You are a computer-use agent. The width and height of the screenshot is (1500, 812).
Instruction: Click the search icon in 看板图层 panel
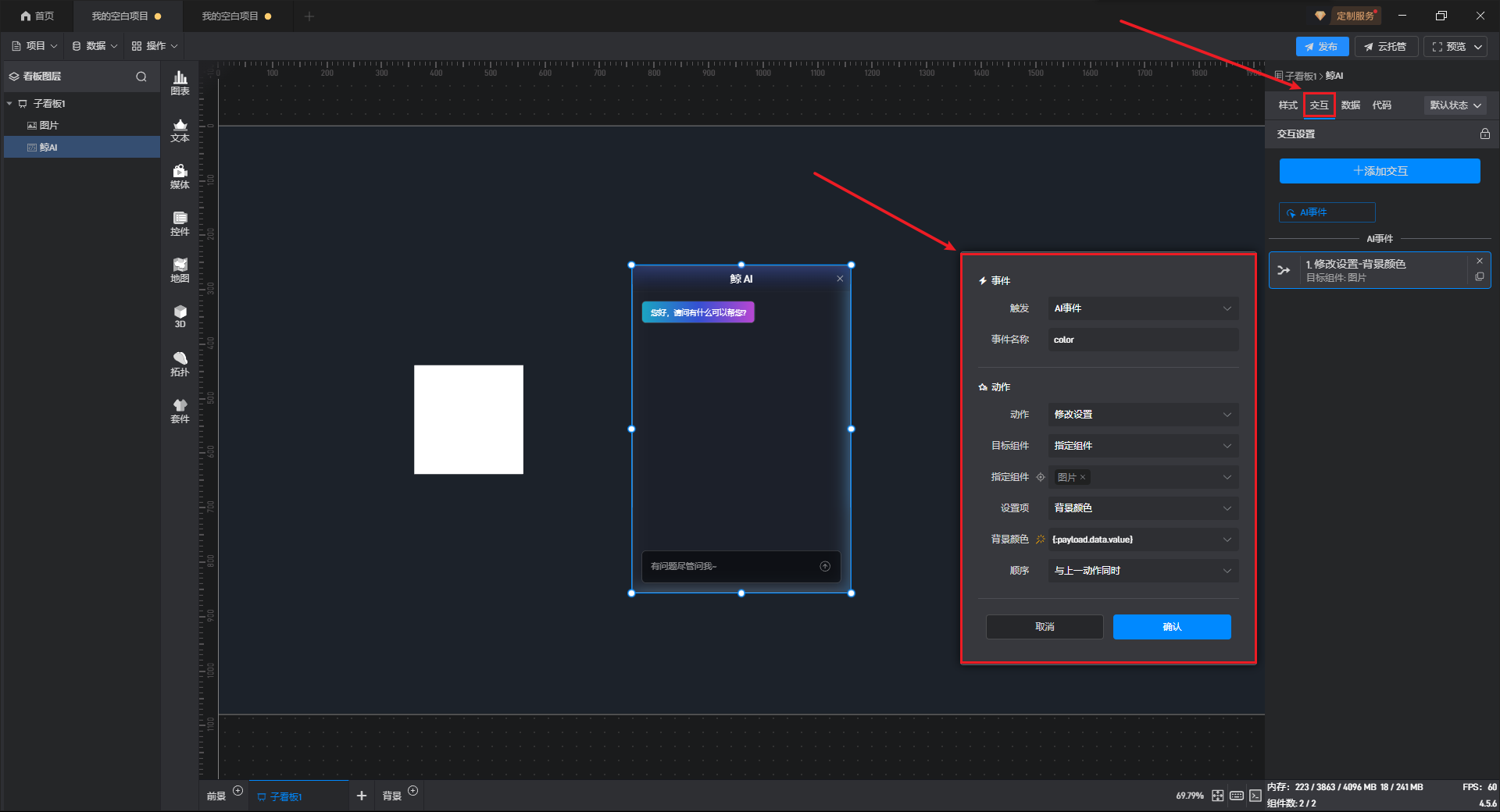pyautogui.click(x=141, y=77)
